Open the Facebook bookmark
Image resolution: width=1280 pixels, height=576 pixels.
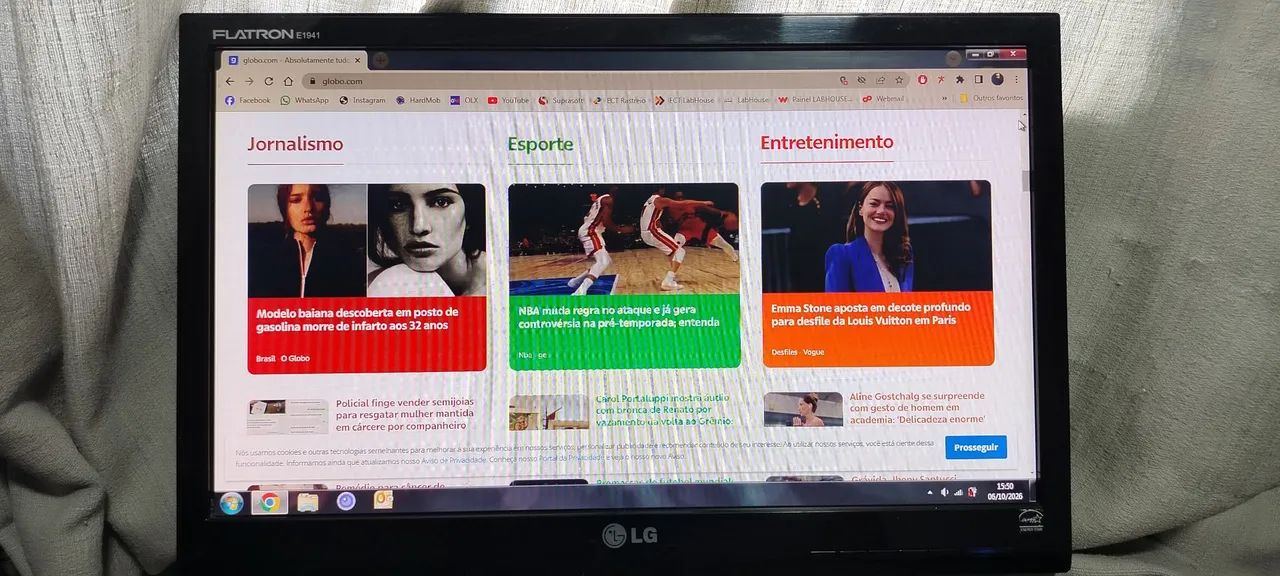(248, 100)
